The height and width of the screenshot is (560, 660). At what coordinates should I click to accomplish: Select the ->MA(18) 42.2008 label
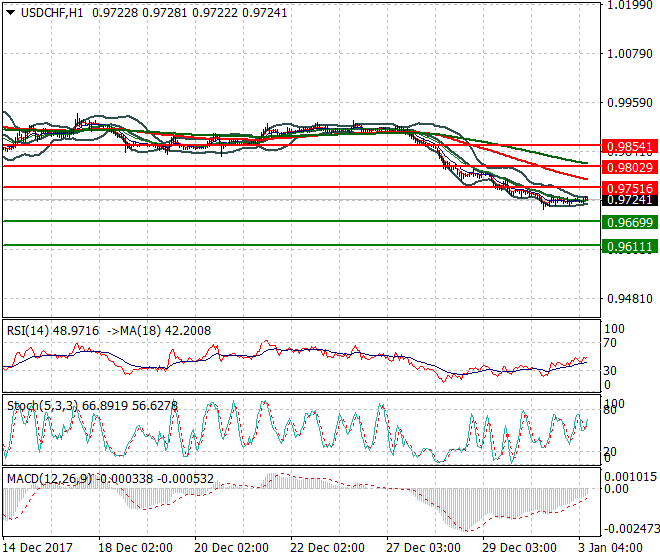159,331
